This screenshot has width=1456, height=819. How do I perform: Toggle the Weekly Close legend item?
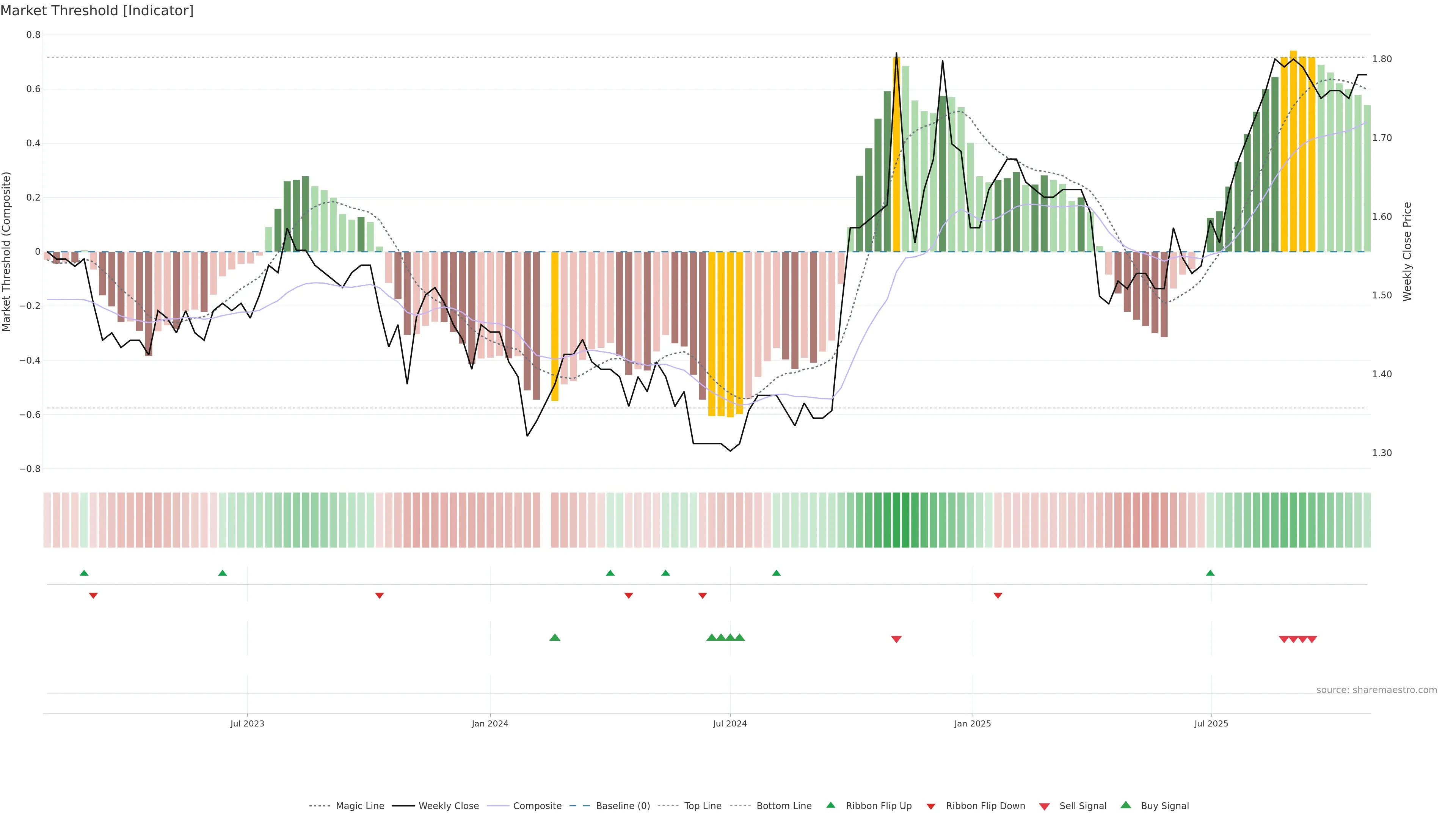[x=448, y=806]
